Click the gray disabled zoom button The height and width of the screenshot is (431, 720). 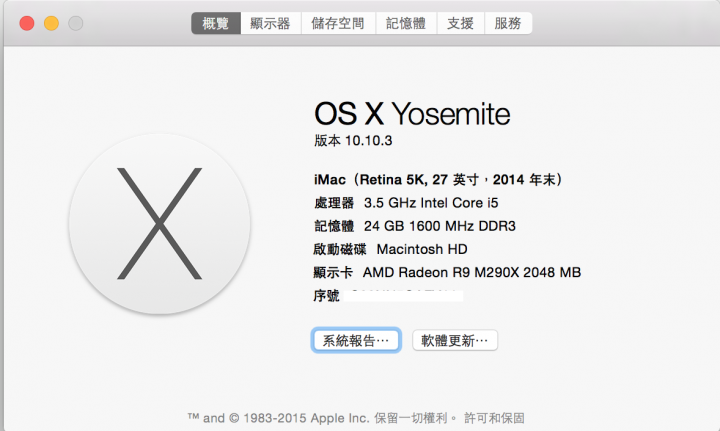[x=76, y=23]
